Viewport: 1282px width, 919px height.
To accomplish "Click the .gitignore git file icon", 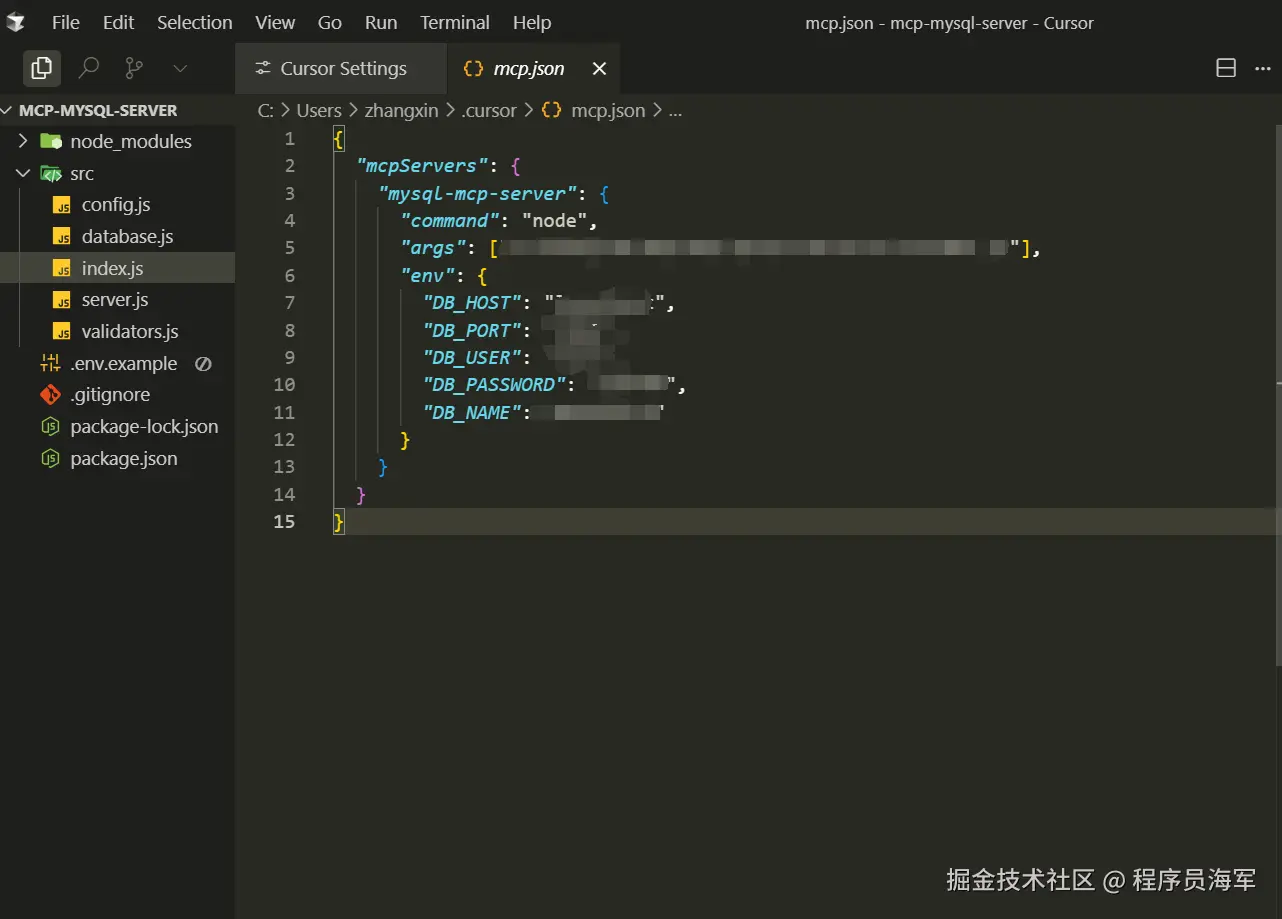I will (50, 395).
